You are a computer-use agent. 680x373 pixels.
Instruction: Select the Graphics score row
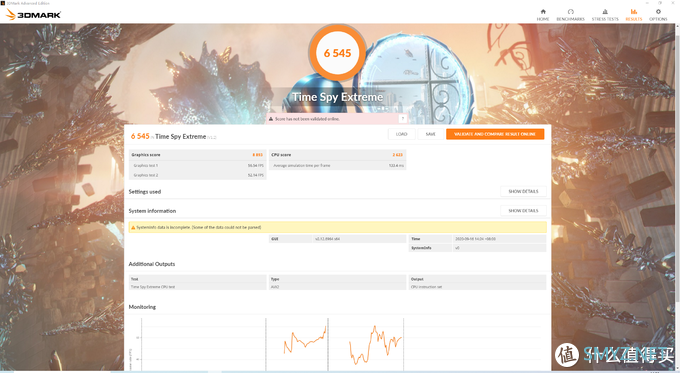tap(197, 155)
